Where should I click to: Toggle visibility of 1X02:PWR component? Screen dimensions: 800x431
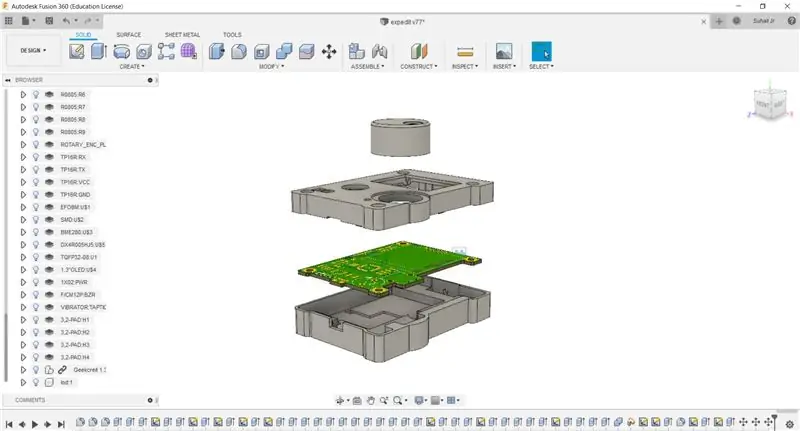tap(36, 282)
